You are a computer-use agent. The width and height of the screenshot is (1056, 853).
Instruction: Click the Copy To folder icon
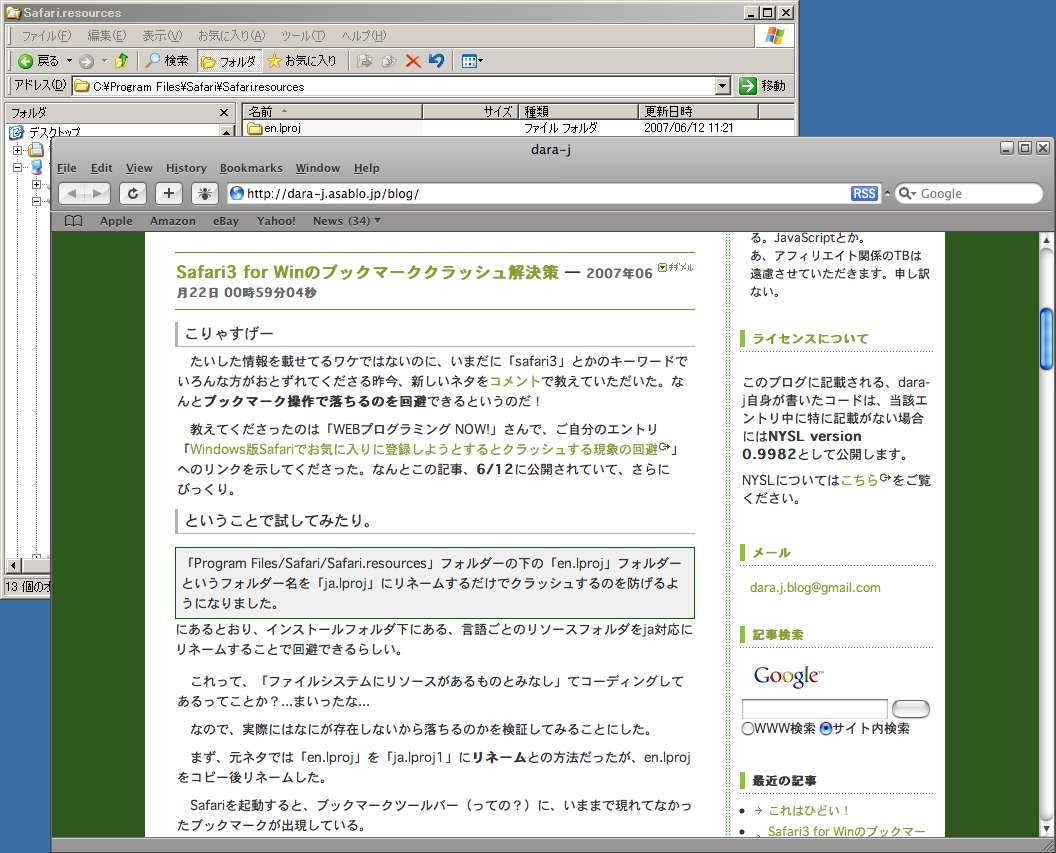(389, 61)
